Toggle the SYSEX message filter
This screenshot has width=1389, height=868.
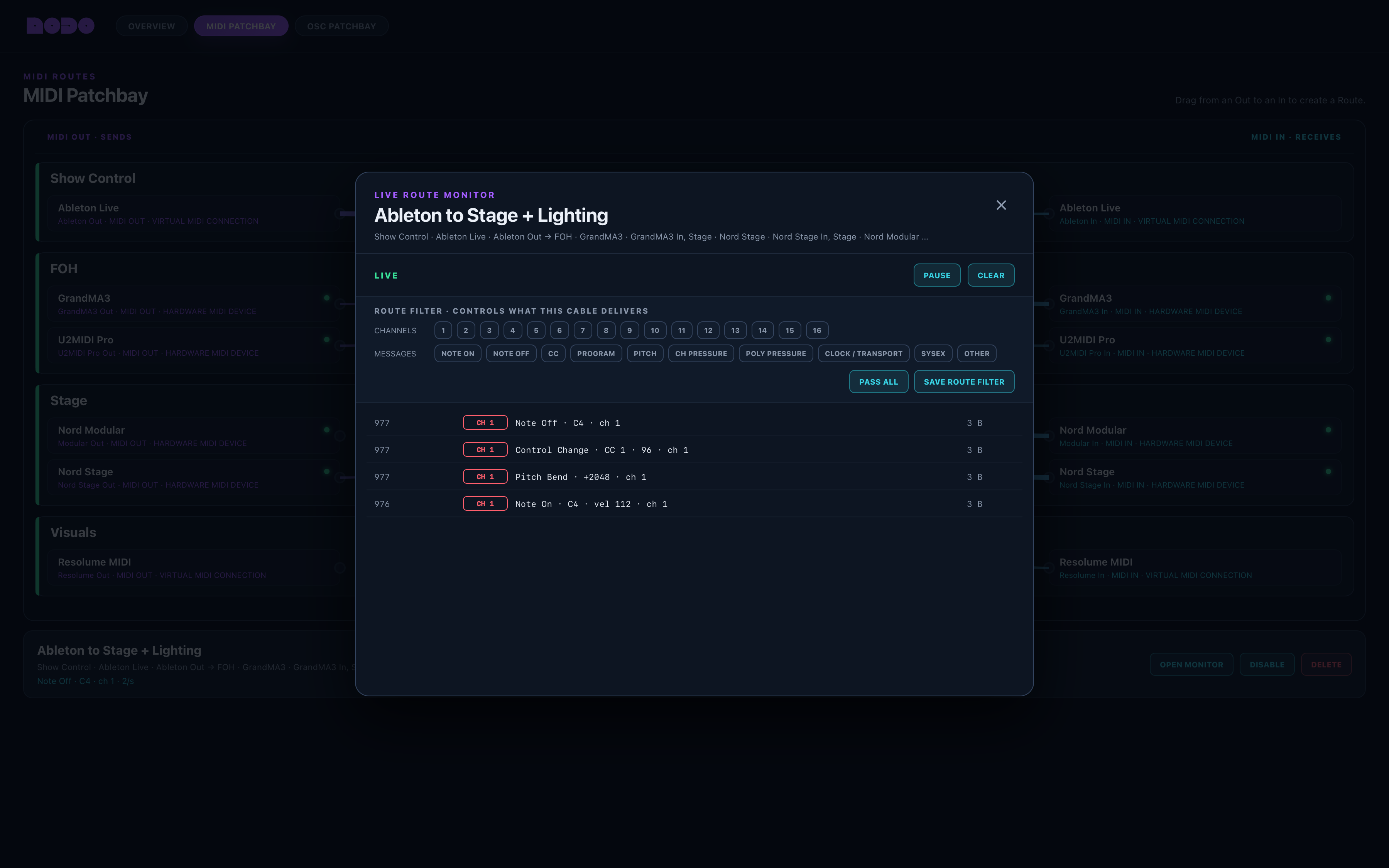[933, 354]
